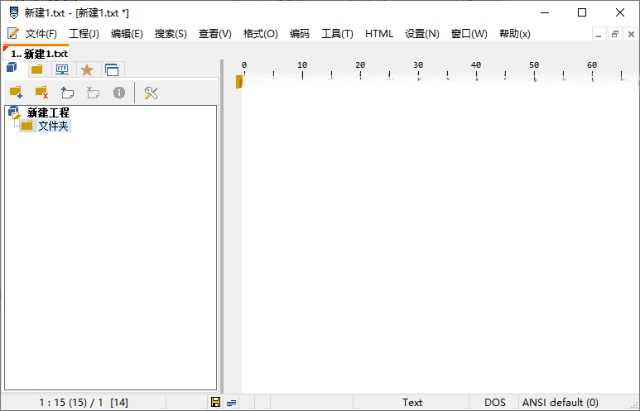640x411 pixels.
Task: Open the 搜索(S) menu
Action: [x=171, y=34]
